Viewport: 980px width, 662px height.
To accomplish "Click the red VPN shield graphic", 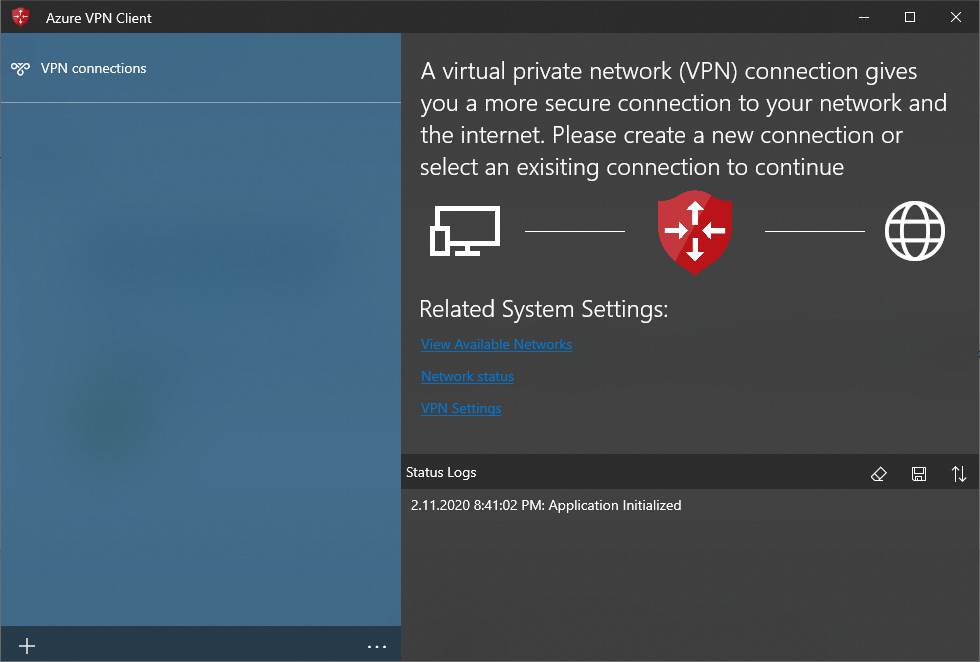I will 695,232.
